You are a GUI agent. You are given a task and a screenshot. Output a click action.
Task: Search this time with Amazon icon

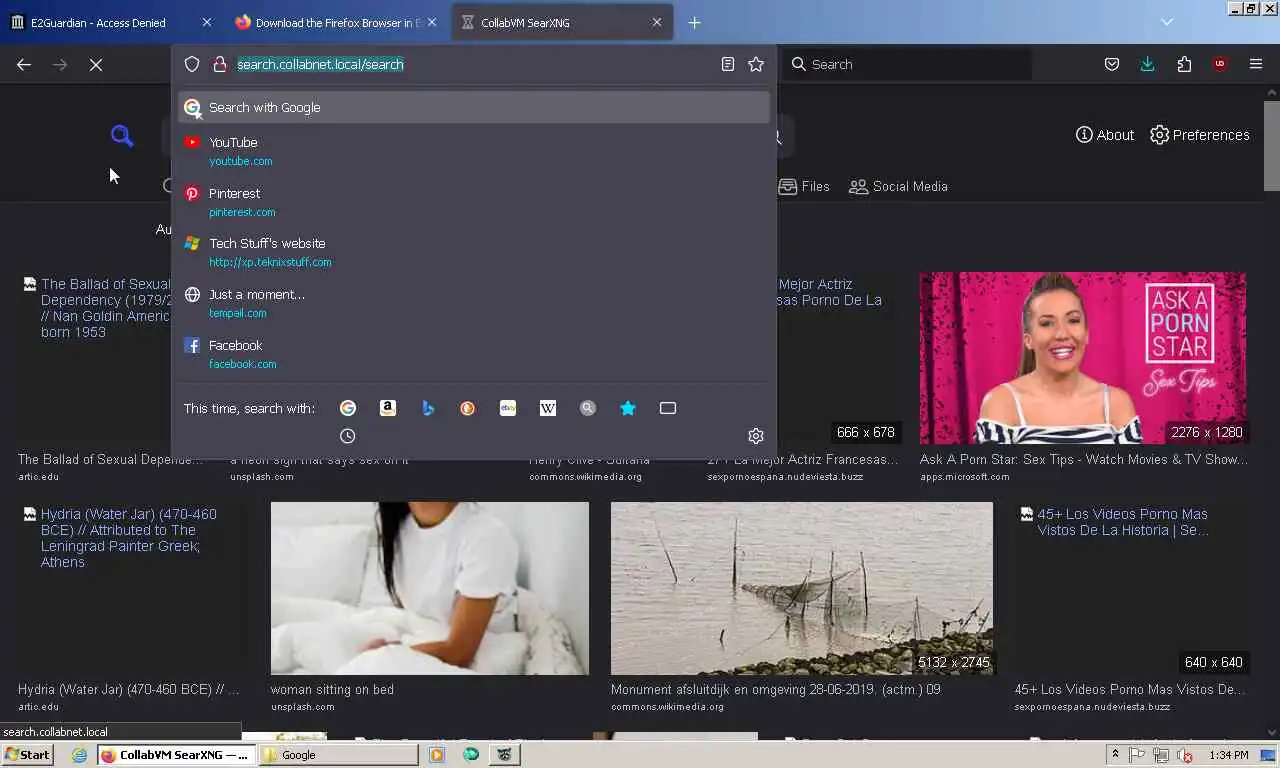click(x=388, y=408)
